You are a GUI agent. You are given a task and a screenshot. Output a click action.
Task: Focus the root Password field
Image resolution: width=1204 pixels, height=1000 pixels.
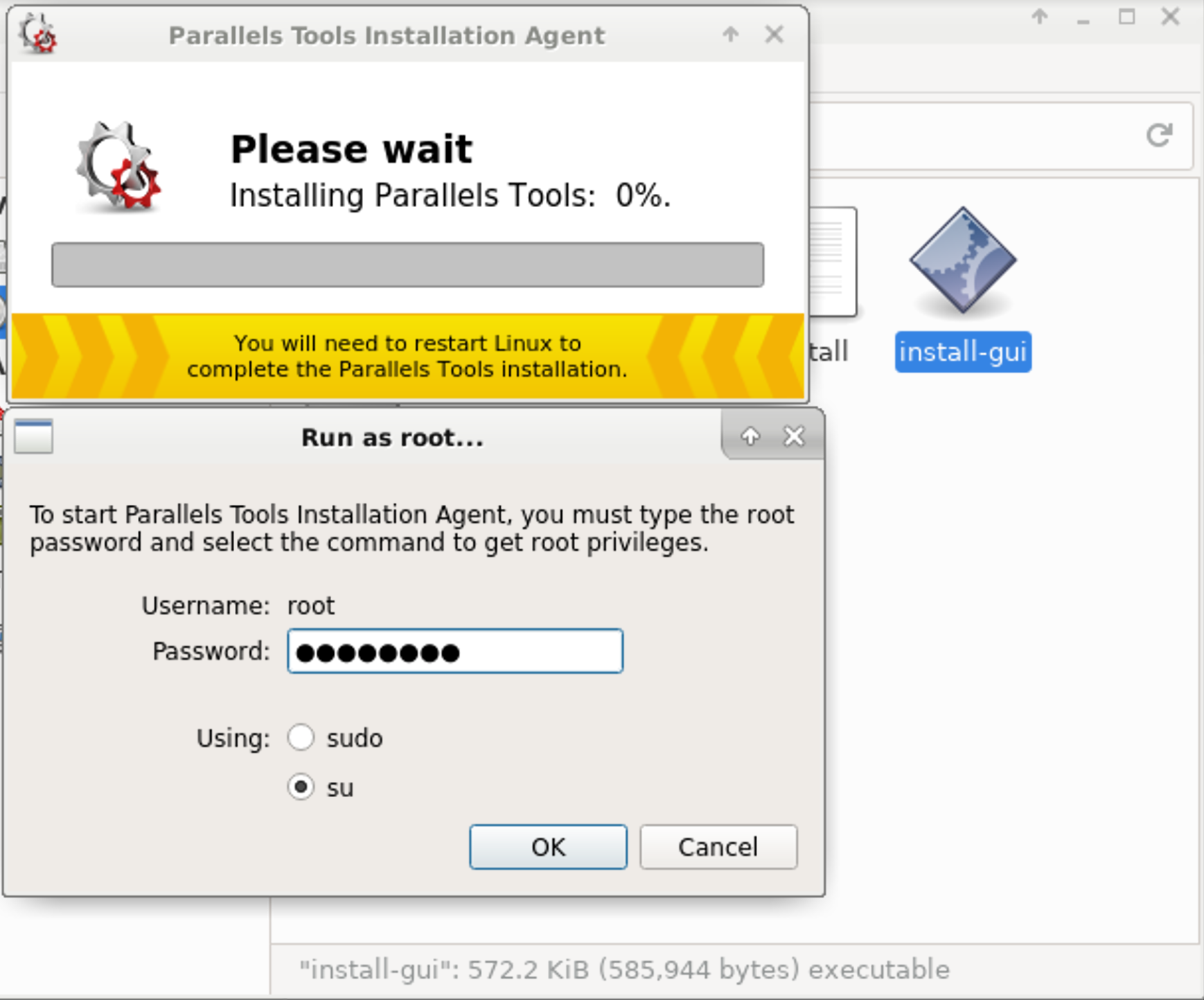[x=455, y=651]
